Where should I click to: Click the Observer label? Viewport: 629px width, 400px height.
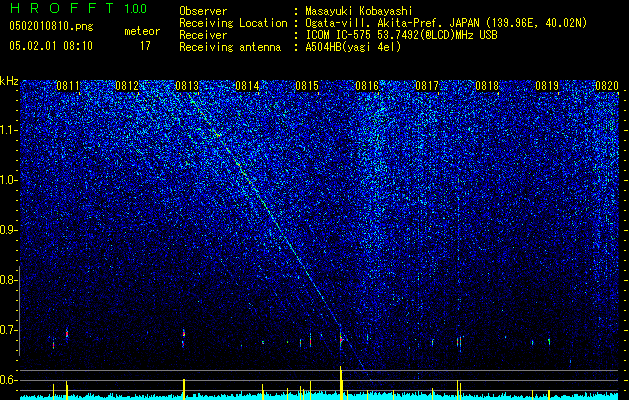pos(203,11)
